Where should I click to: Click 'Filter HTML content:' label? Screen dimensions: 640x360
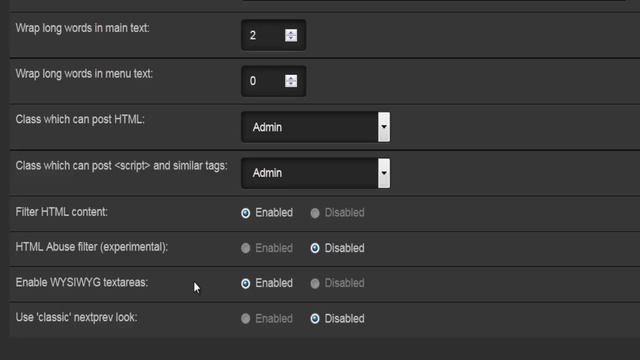point(62,212)
